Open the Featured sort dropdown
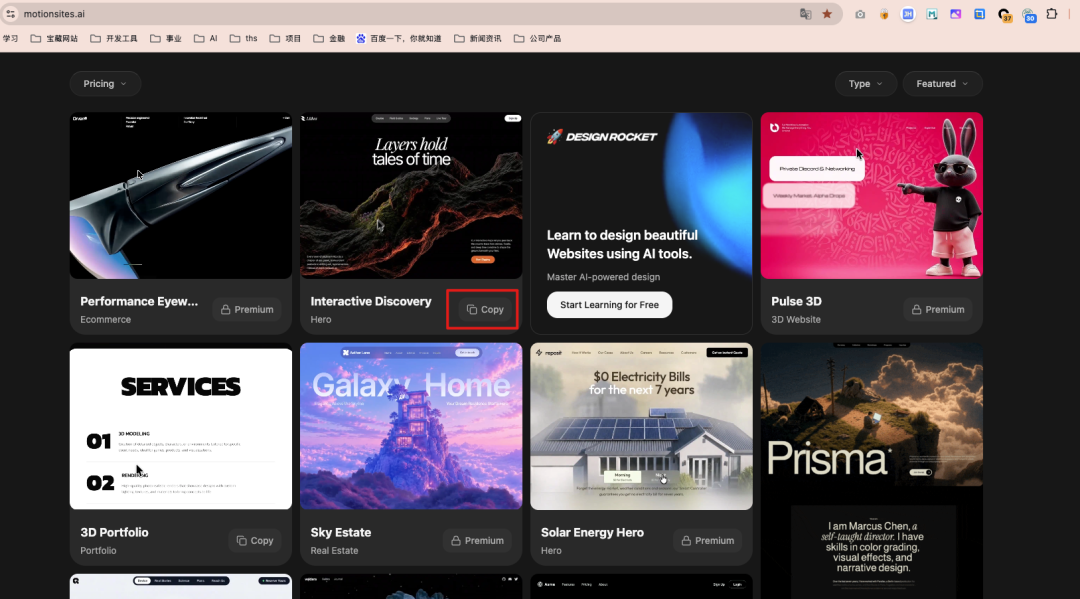 [x=942, y=83]
